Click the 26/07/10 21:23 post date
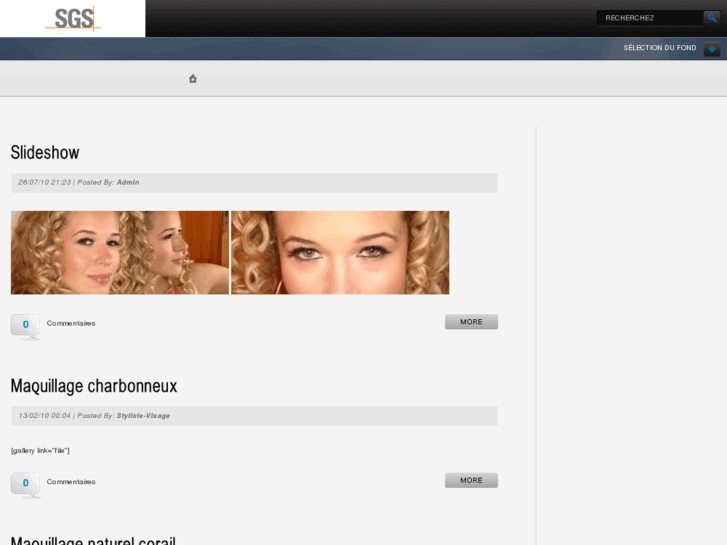 (x=45, y=182)
